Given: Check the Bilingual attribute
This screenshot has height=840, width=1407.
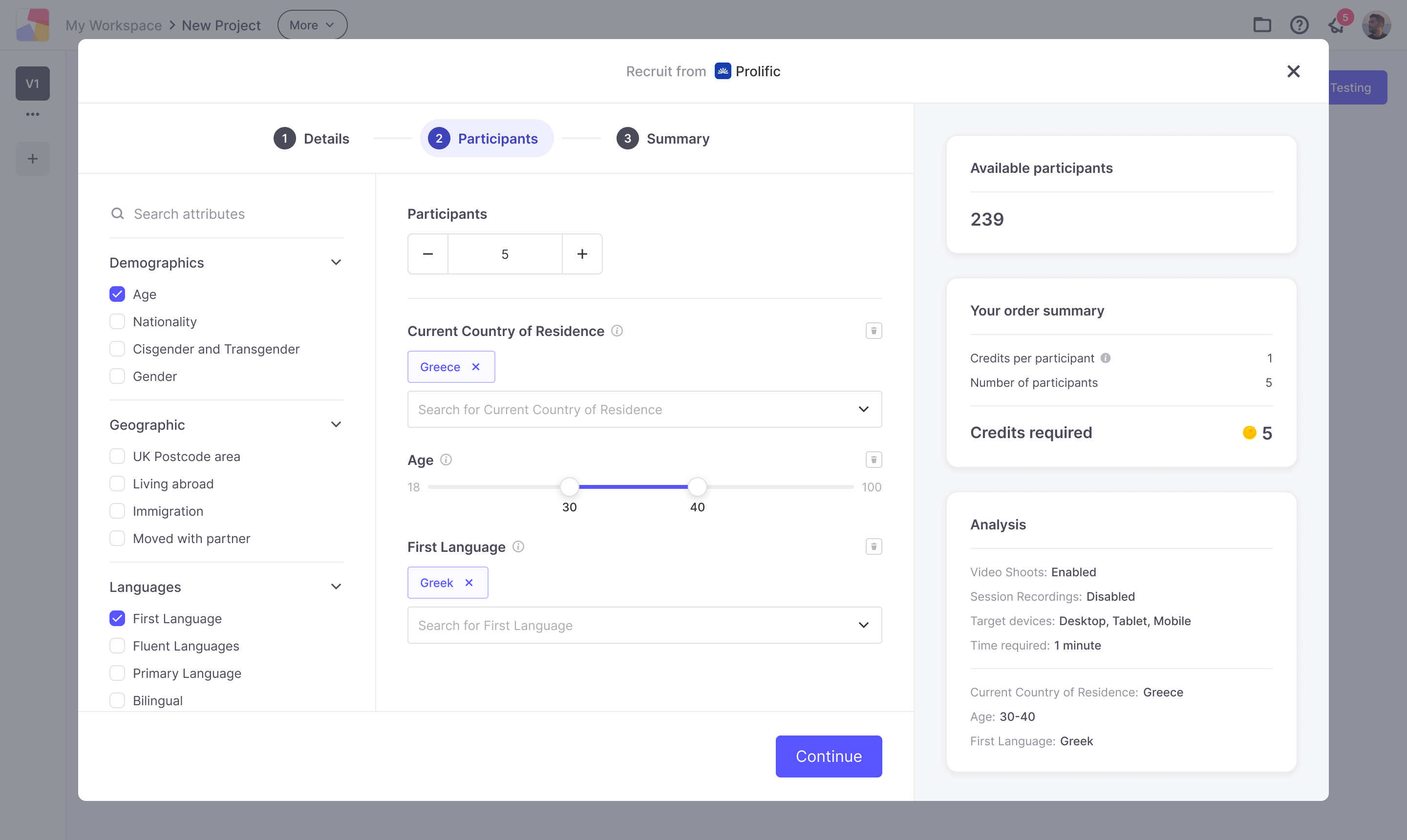Looking at the screenshot, I should coord(117,701).
